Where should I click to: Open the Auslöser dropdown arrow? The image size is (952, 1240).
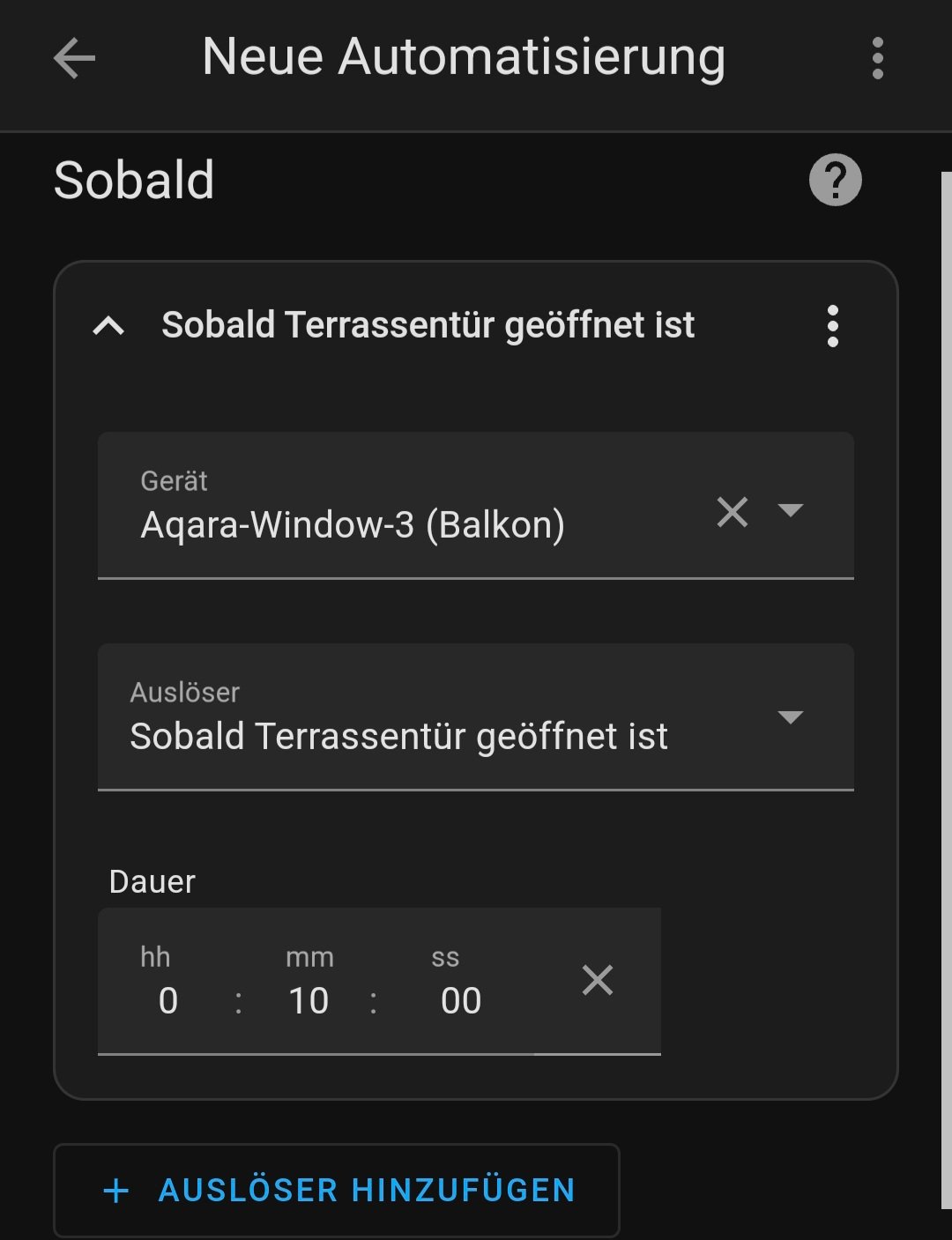(x=791, y=717)
